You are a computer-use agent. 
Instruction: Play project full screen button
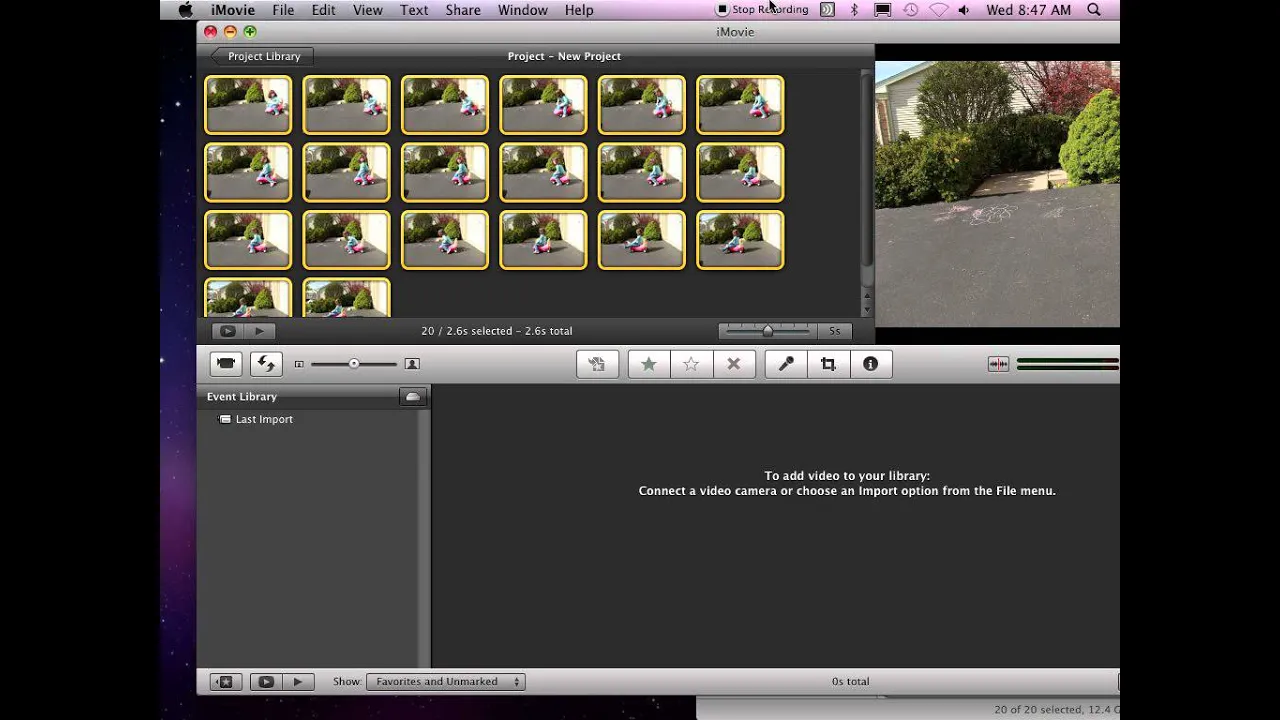pos(227,331)
